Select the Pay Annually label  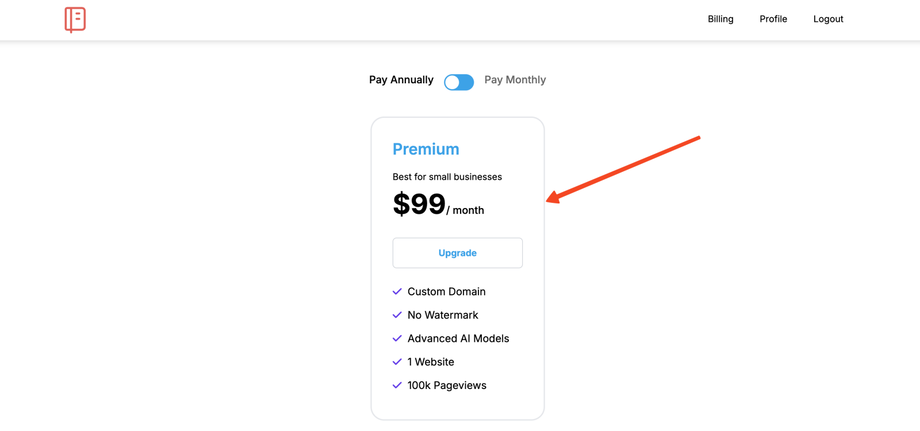pos(401,80)
